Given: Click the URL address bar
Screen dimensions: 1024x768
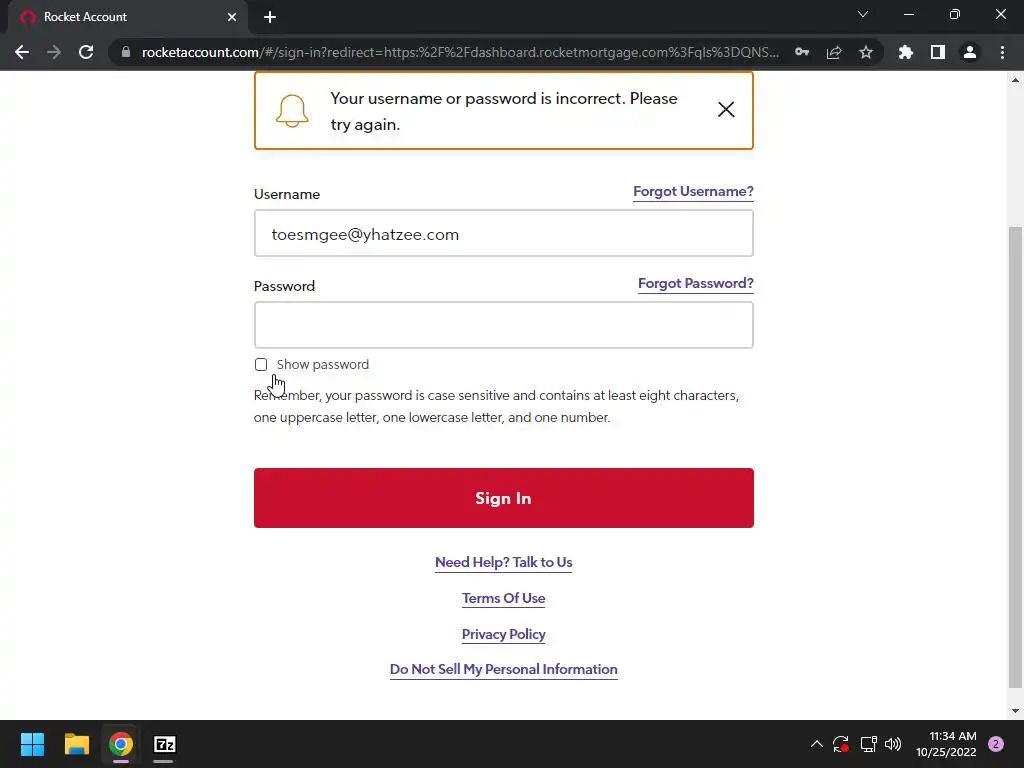Looking at the screenshot, I should 460,52.
